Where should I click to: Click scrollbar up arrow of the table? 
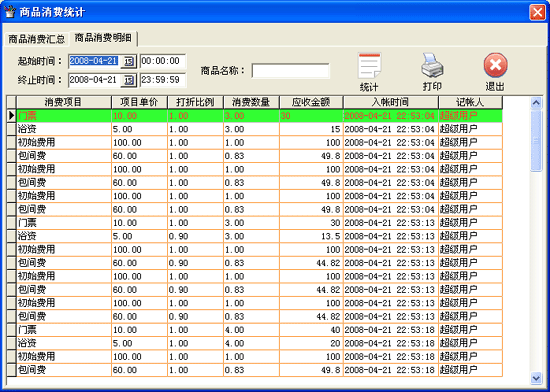536,103
